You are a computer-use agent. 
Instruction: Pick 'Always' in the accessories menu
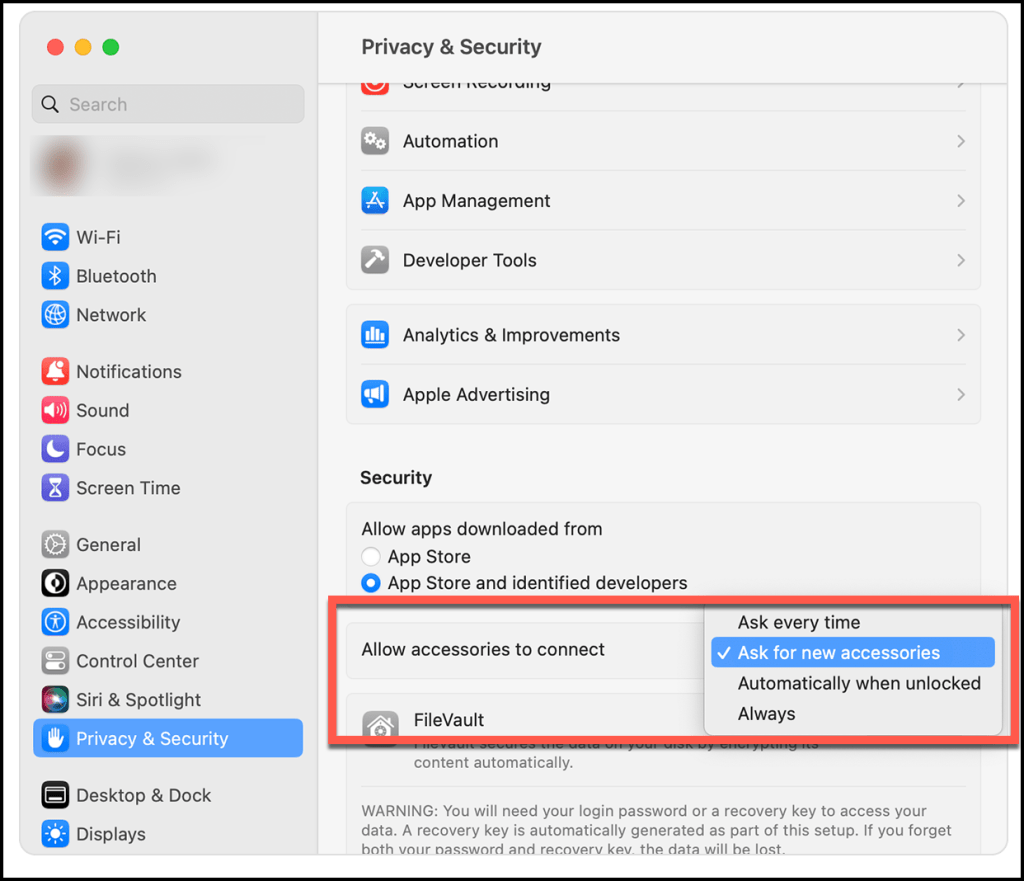click(x=766, y=714)
